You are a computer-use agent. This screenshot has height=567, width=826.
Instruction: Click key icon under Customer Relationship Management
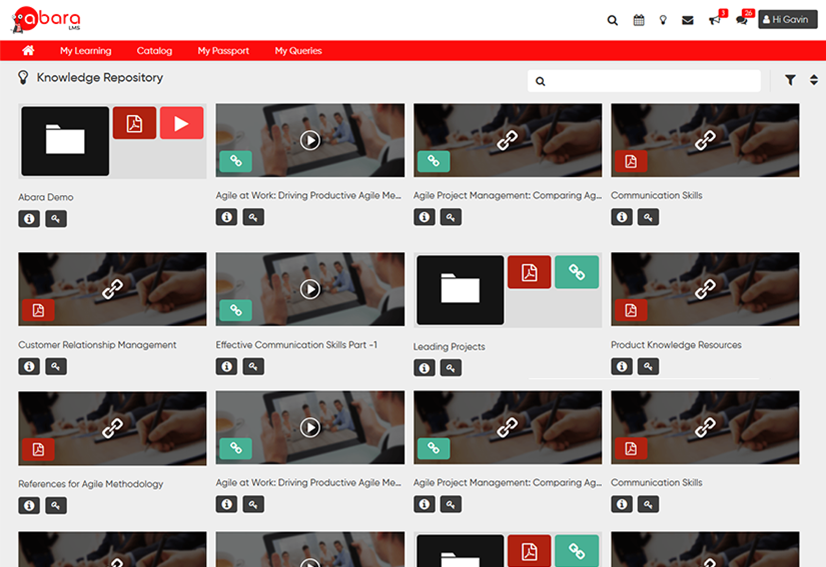click(x=56, y=366)
